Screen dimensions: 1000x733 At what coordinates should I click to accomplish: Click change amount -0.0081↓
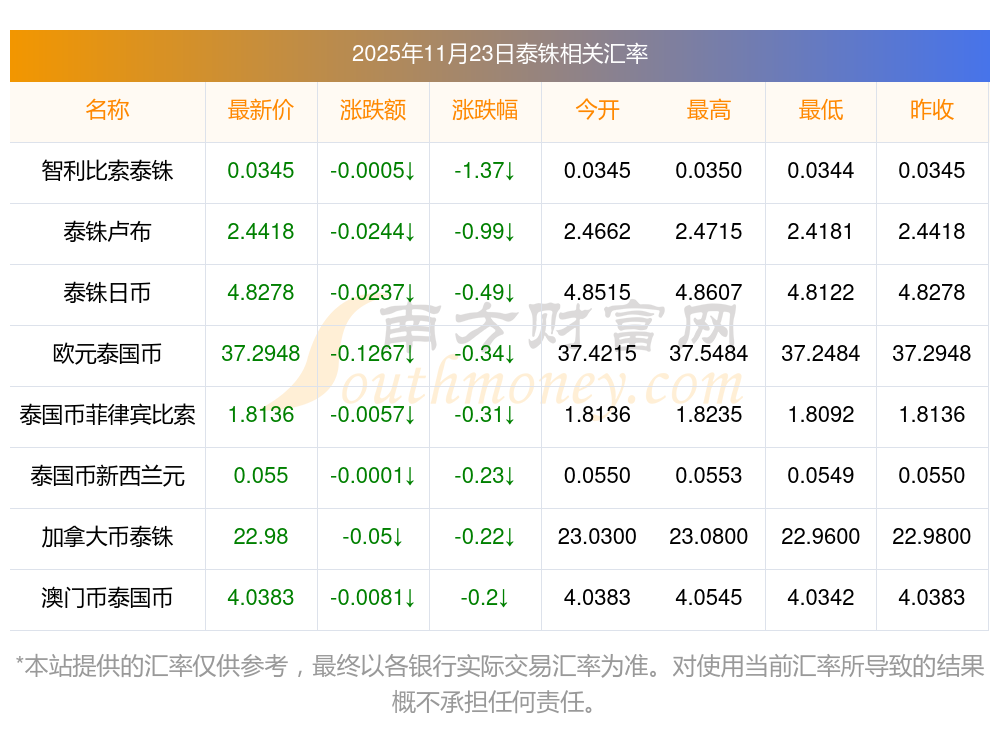(x=372, y=598)
